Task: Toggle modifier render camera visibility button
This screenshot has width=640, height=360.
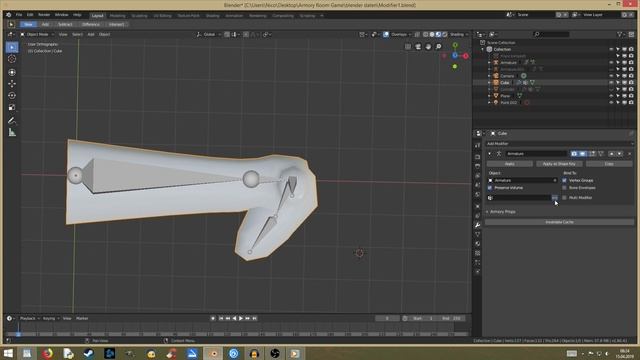Action: 574,153
